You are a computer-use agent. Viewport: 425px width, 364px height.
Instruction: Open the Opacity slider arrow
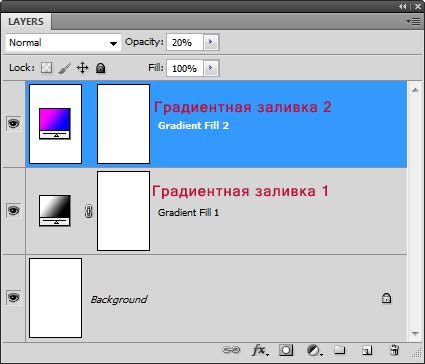(211, 42)
